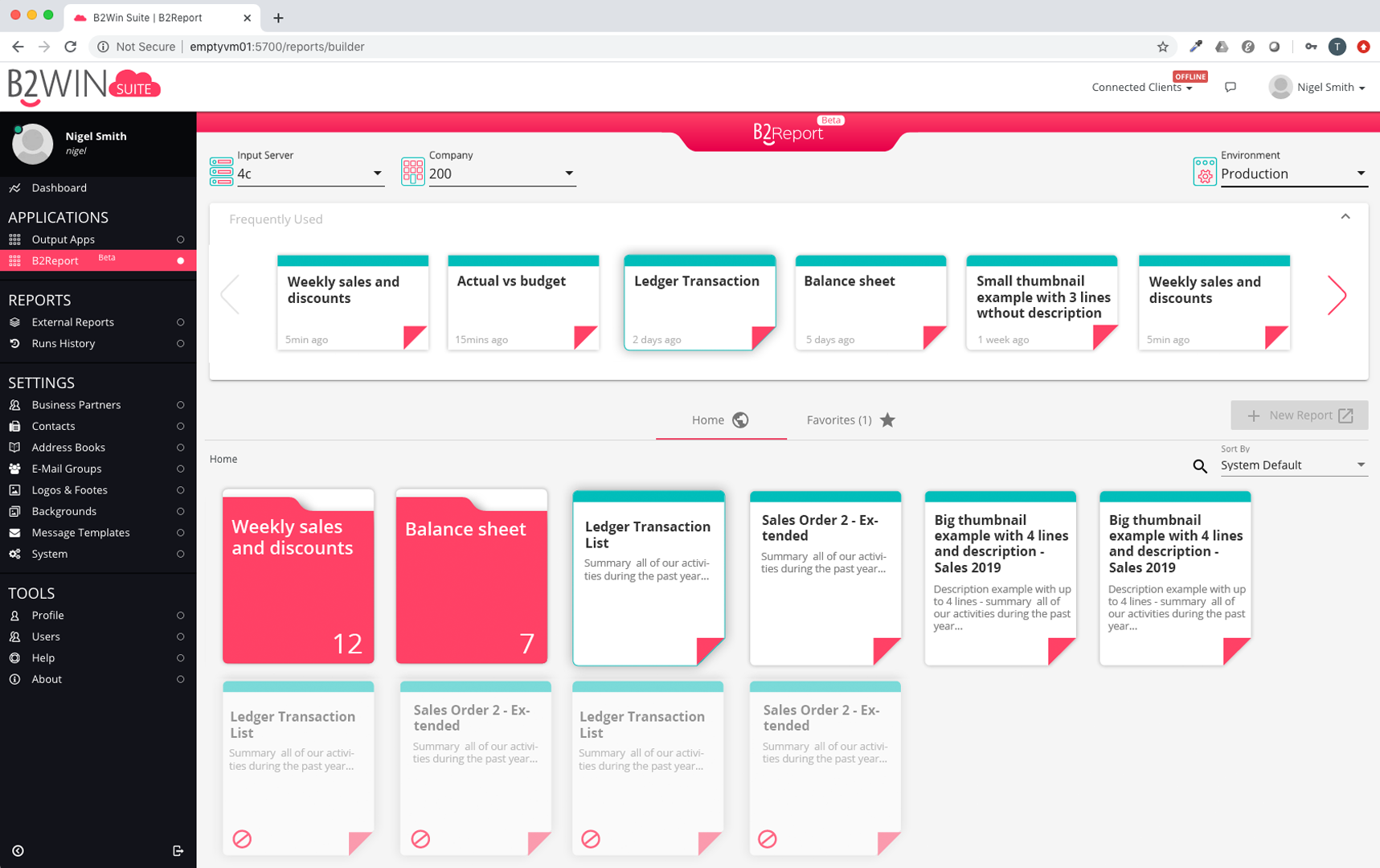Click the System gears icon
Image resolution: width=1380 pixels, height=868 pixels.
pyautogui.click(x=14, y=554)
